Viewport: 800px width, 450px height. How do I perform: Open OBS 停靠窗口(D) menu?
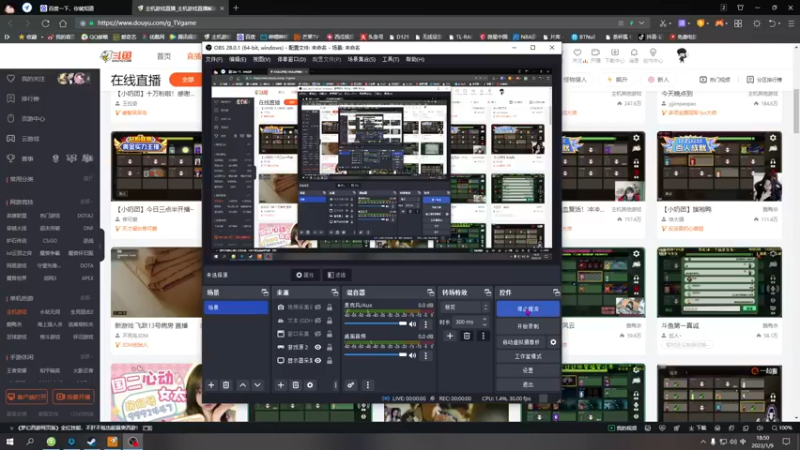[291, 60]
